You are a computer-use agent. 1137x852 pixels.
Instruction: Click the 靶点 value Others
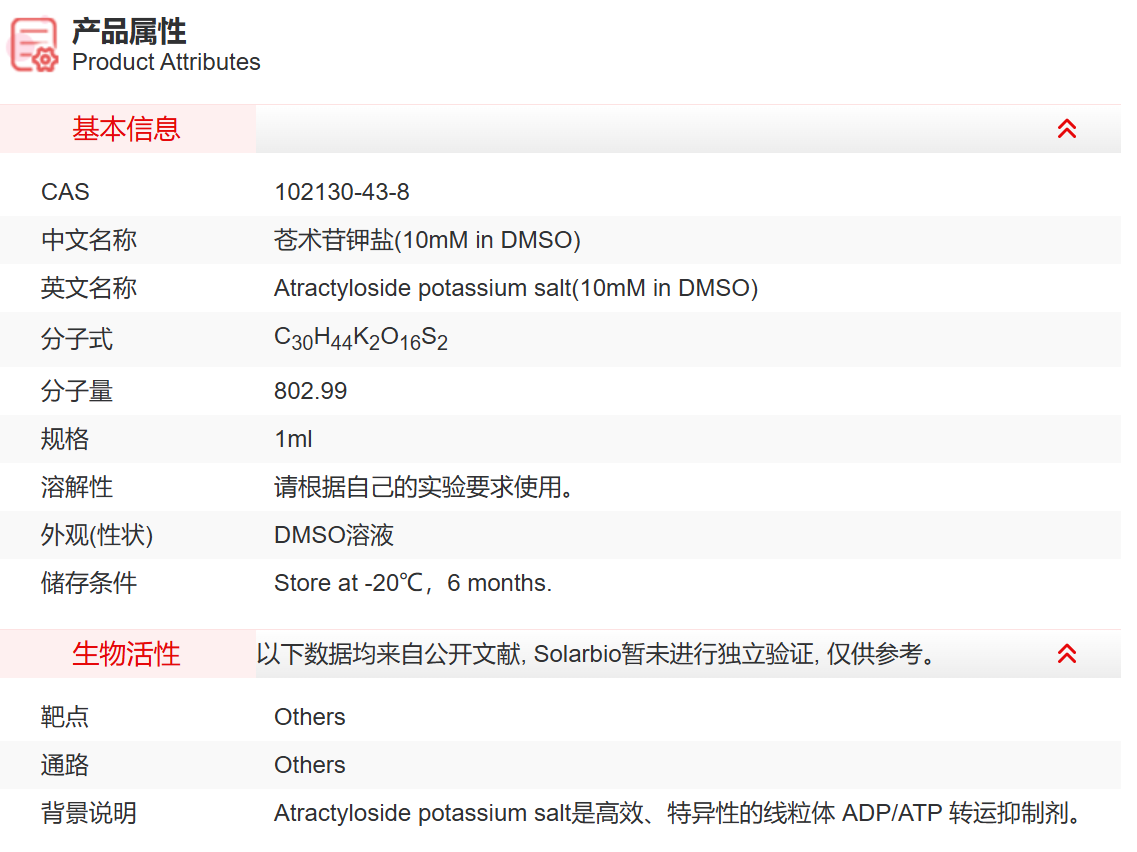click(309, 717)
